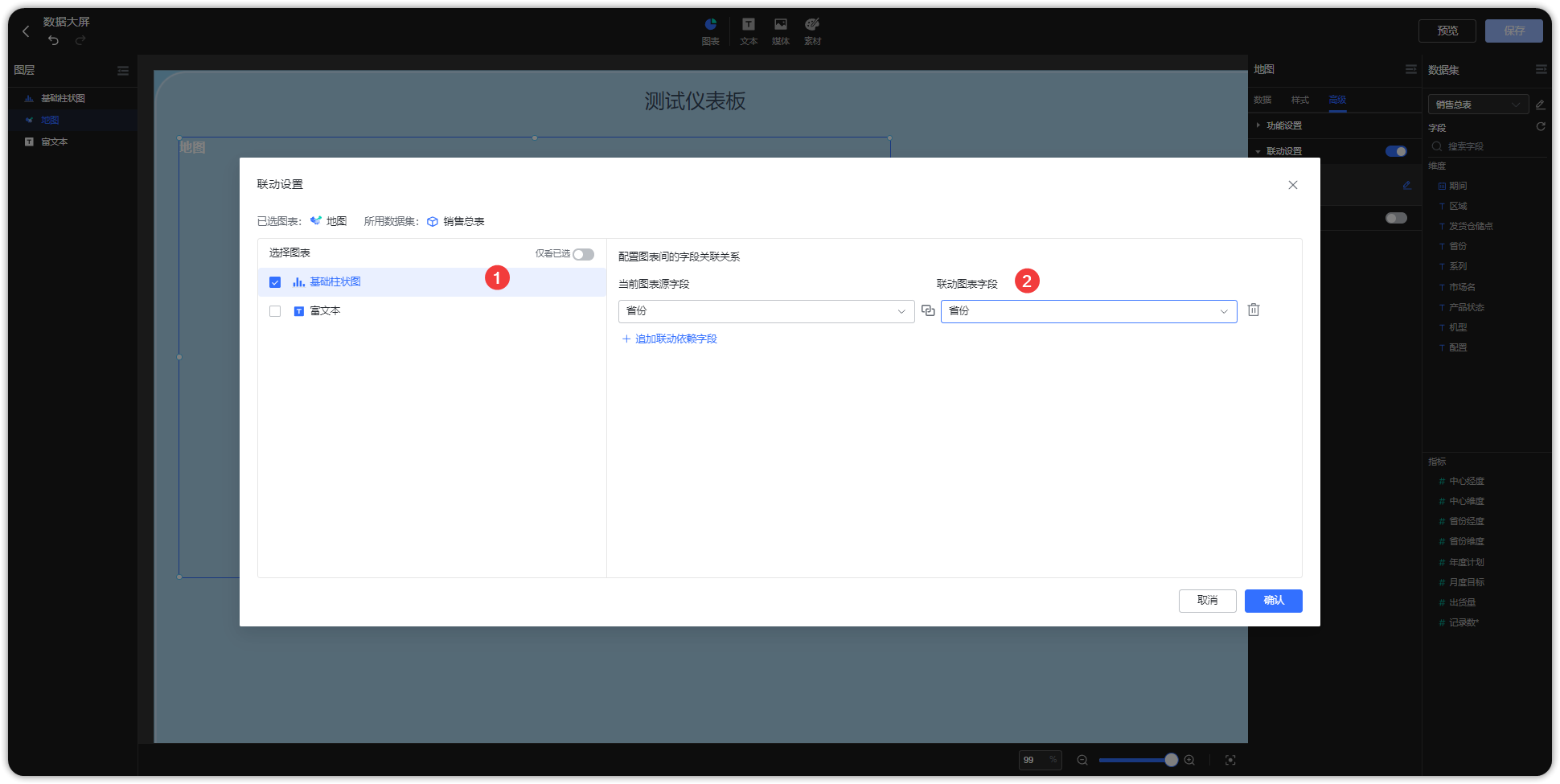The width and height of the screenshot is (1560, 784).
Task: Click the 字段 refresh icon
Action: (x=1541, y=127)
